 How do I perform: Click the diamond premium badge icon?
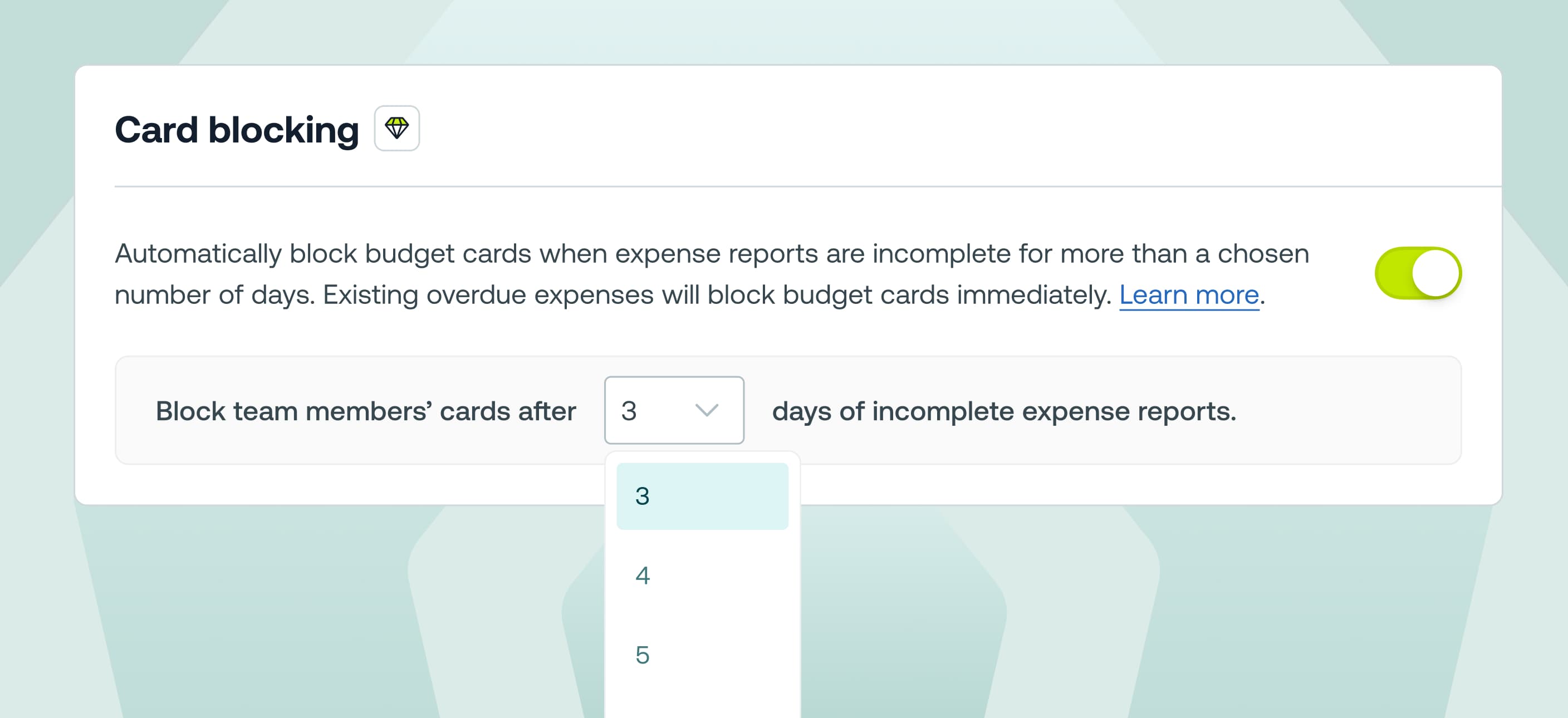click(x=396, y=129)
